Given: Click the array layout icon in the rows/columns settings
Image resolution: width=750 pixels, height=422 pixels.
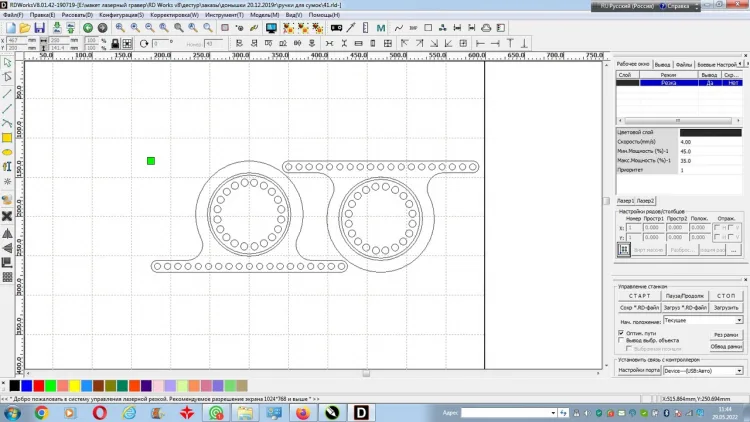Looking at the screenshot, I should 624,249.
